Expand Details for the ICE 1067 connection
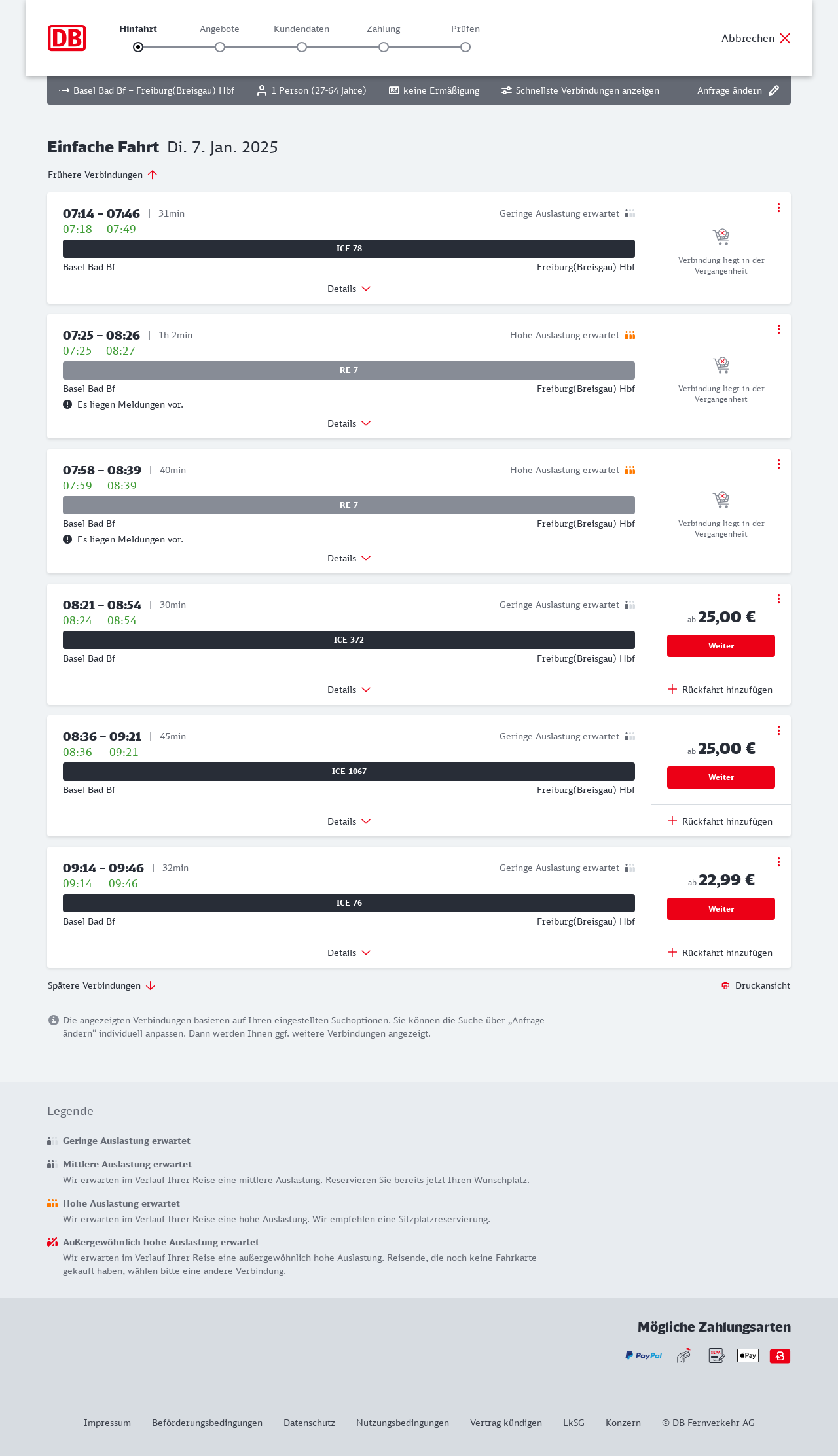This screenshot has height=1456, width=838. 349,821
